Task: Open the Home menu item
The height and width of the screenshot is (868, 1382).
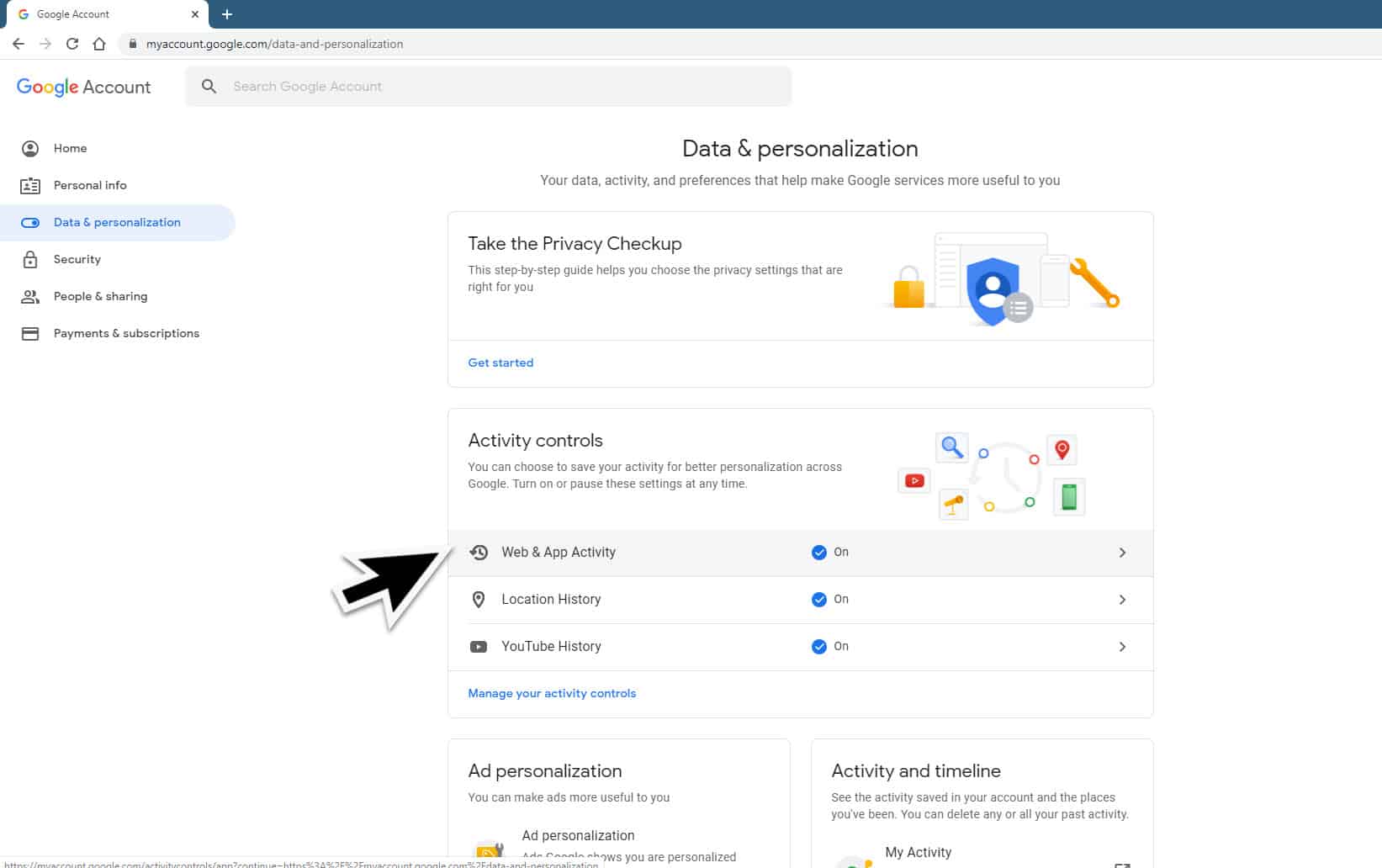Action: click(118, 148)
